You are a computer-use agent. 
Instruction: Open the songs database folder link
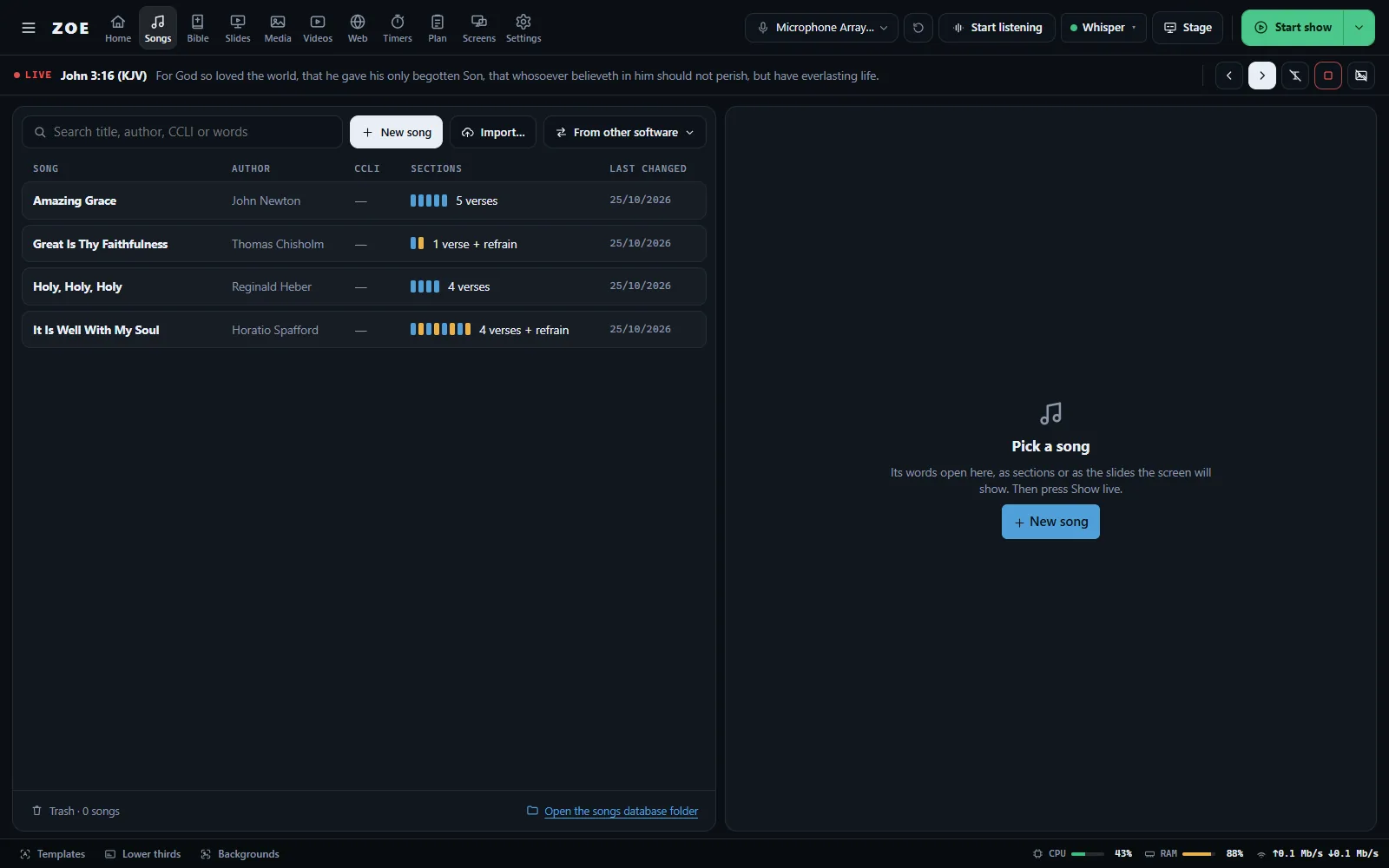pyautogui.click(x=621, y=811)
